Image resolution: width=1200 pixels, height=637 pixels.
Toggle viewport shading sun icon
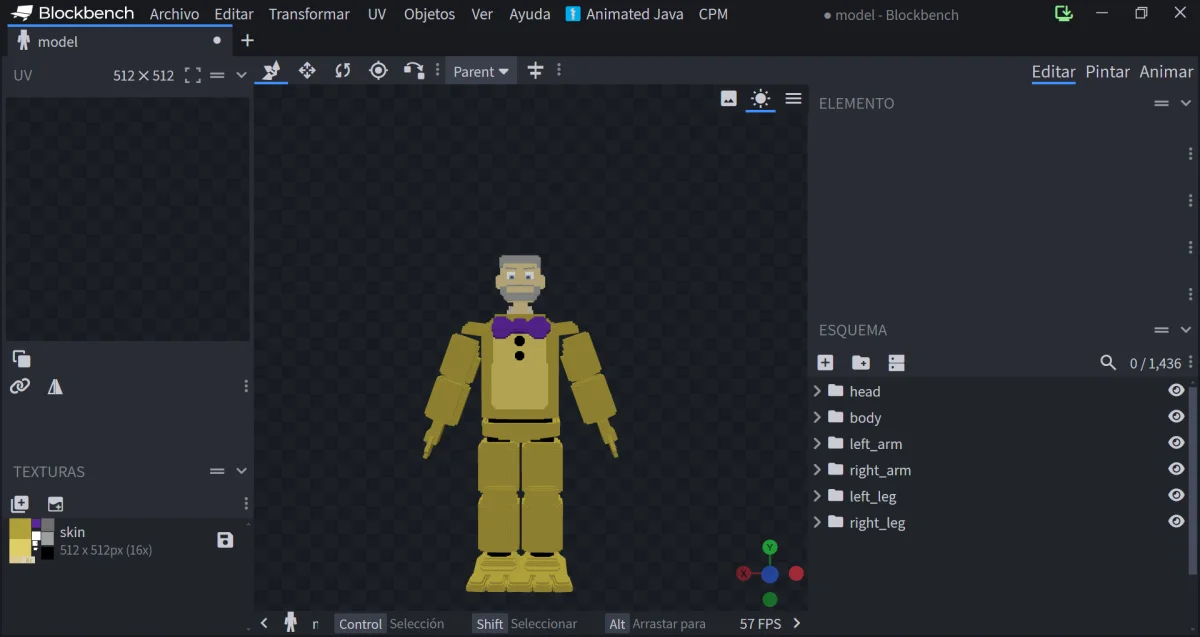click(761, 98)
